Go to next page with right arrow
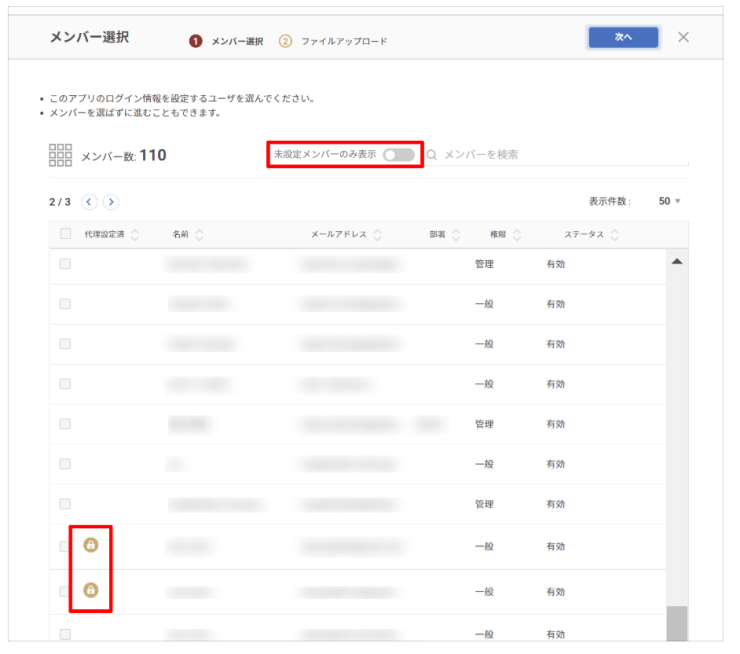 coord(111,201)
